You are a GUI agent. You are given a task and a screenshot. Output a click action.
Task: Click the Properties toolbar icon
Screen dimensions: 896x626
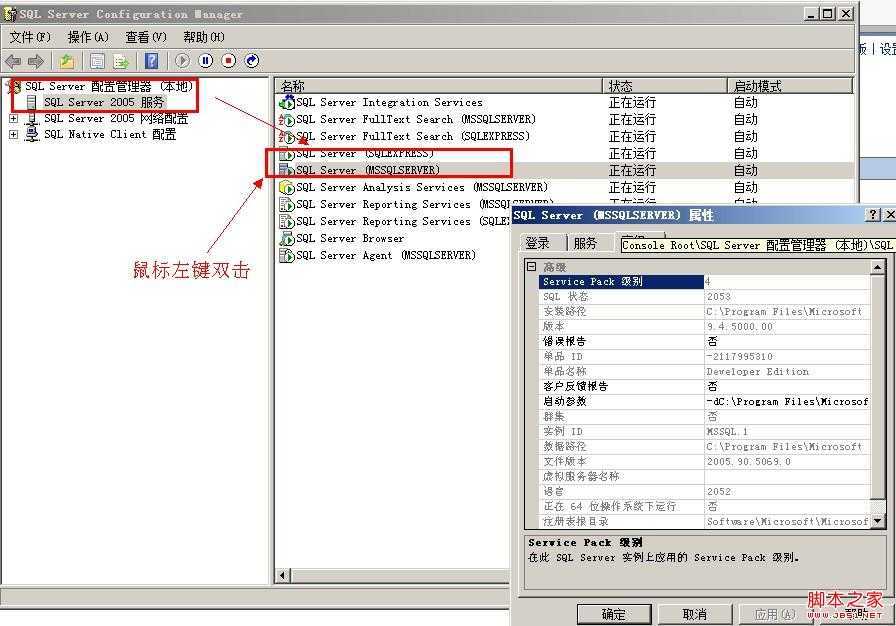click(98, 61)
